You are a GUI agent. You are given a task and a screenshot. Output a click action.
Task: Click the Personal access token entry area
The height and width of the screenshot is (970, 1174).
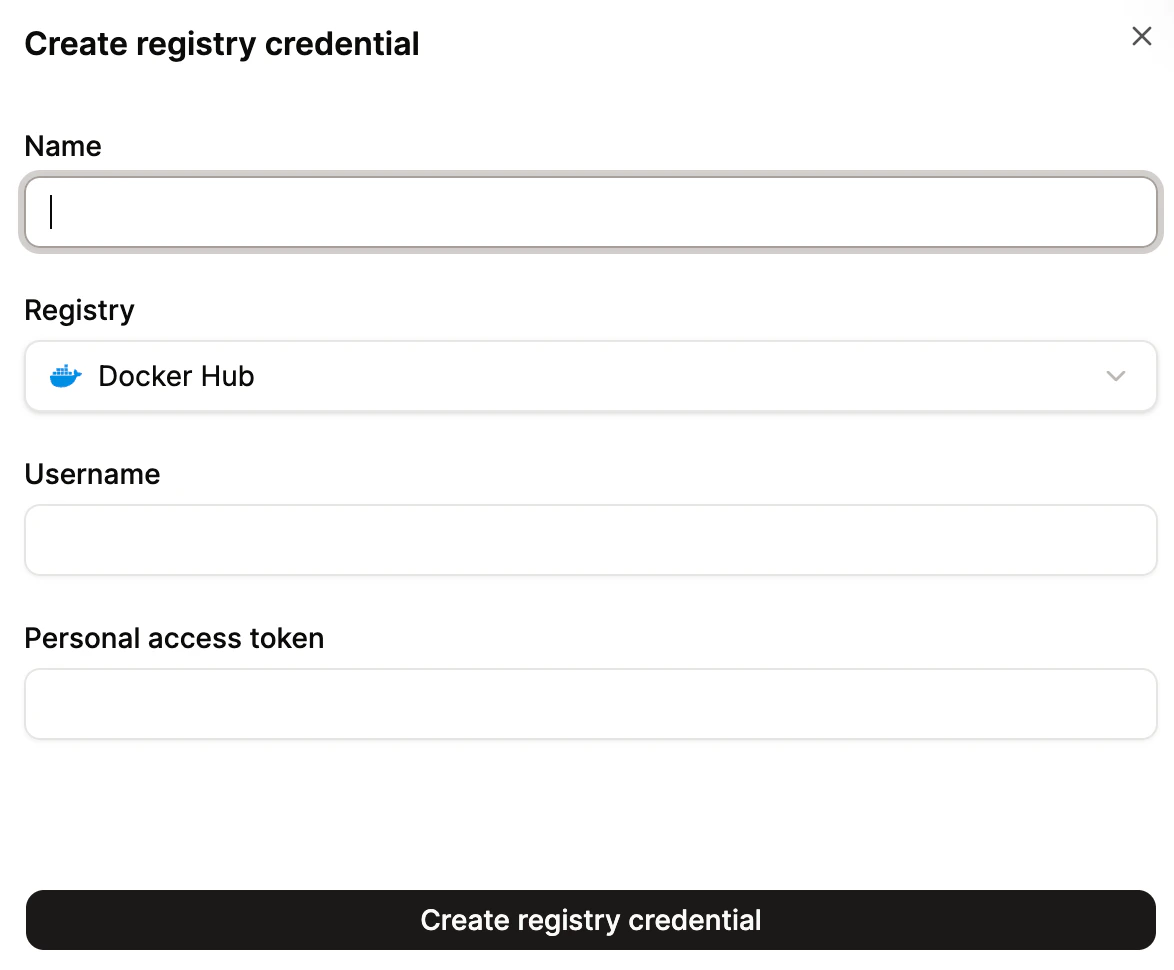click(x=590, y=703)
